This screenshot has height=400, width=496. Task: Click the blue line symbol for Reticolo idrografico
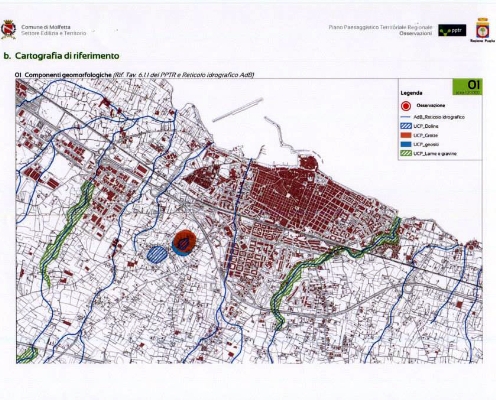coord(405,117)
